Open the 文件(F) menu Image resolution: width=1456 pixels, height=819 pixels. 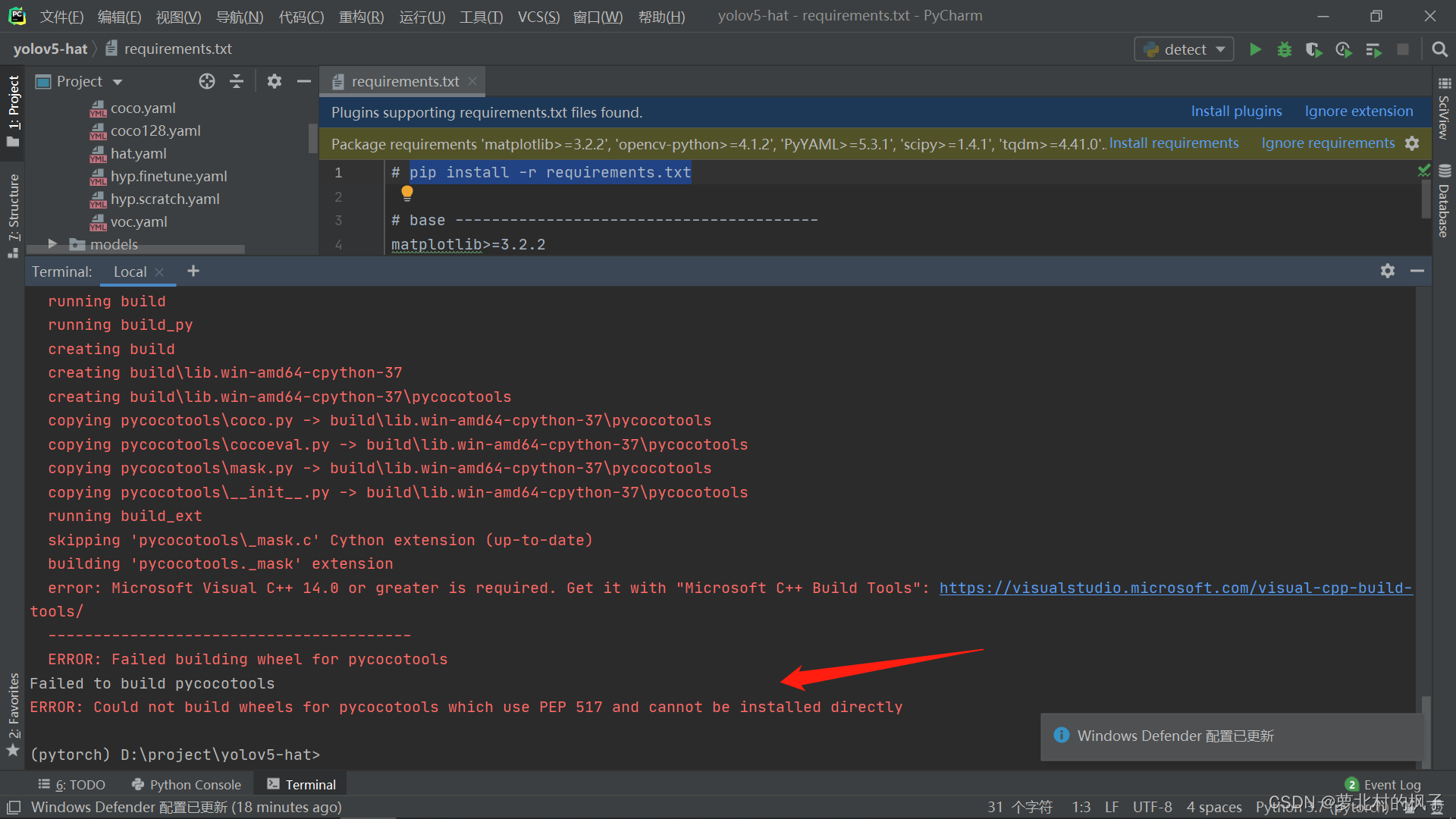tap(61, 17)
